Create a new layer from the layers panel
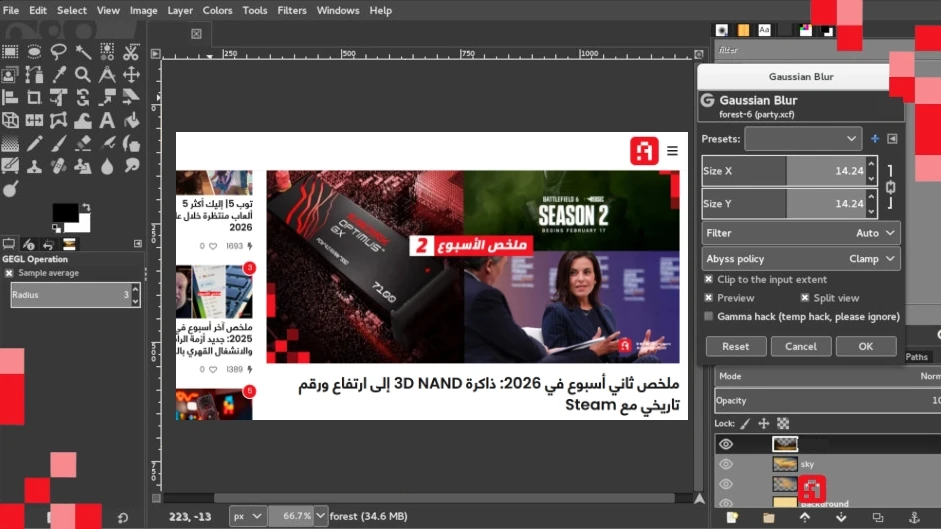941x529 pixels. (732, 517)
